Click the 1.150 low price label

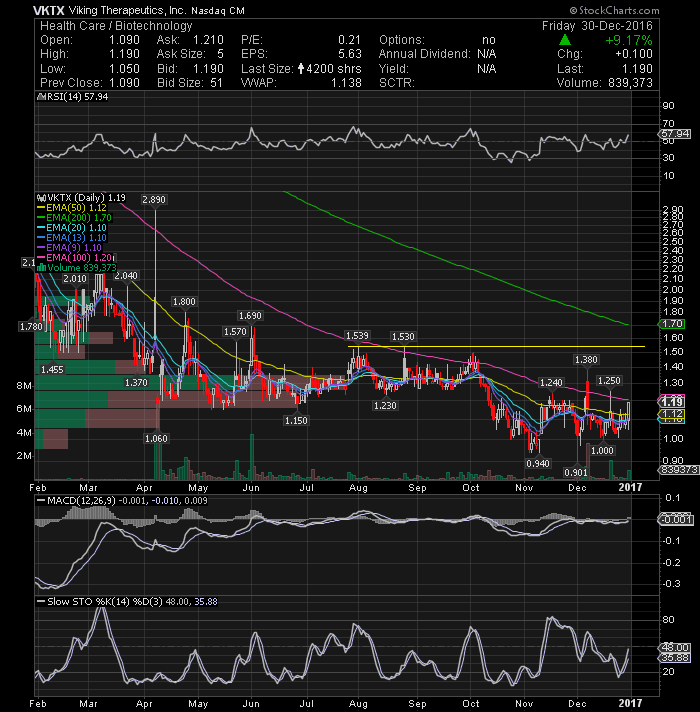click(296, 421)
